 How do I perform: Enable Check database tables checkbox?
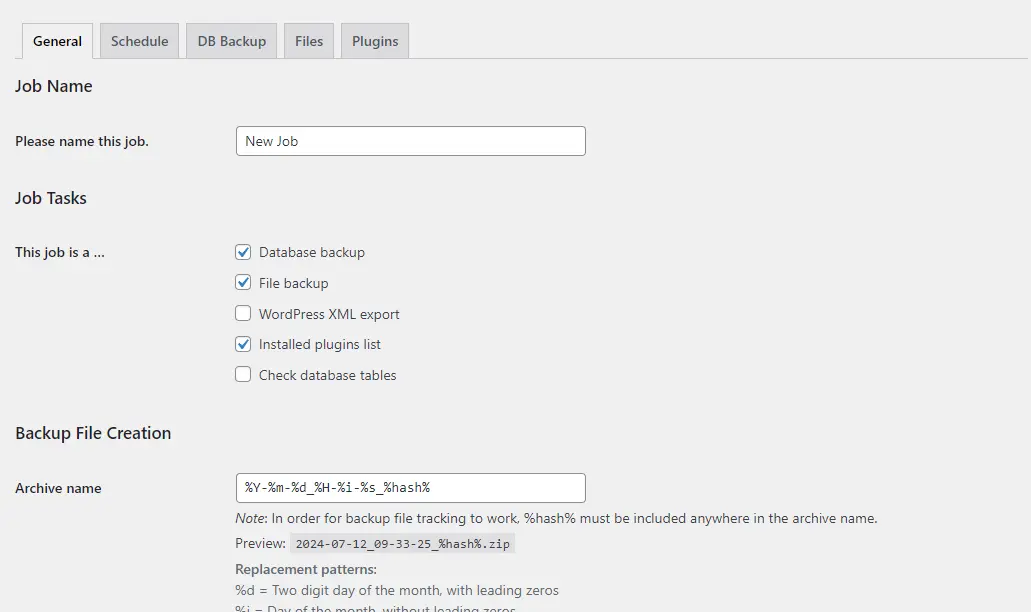(243, 375)
